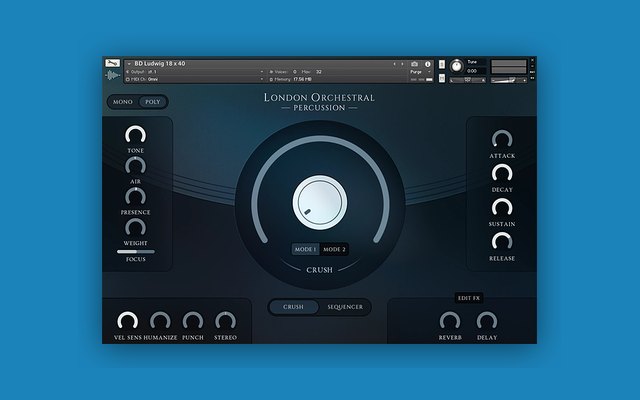
Task: Switch to the Crush tab
Action: coord(293,307)
